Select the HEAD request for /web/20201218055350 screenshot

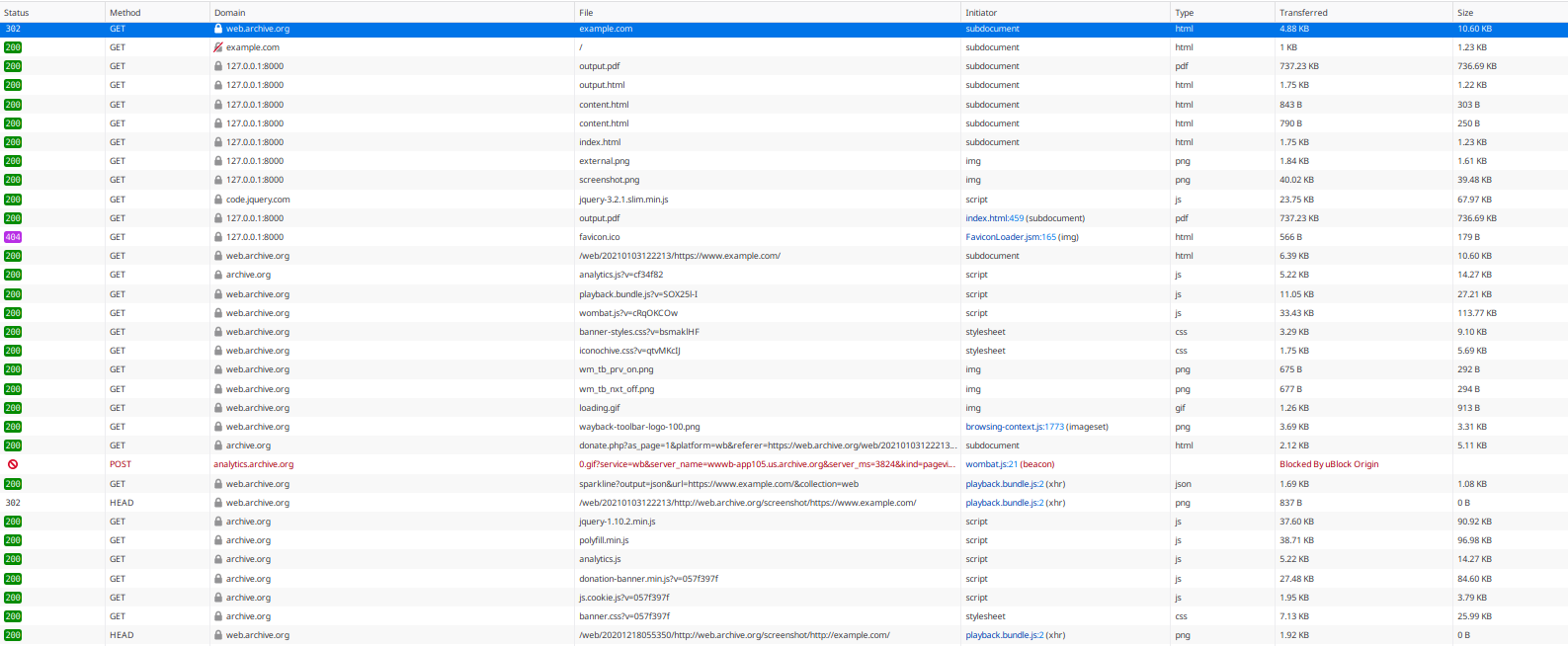(784, 635)
